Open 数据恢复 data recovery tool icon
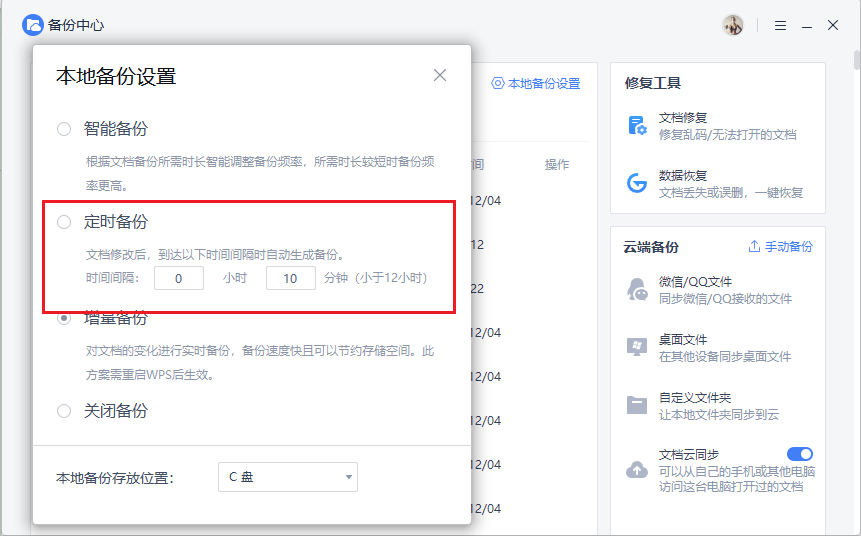 [x=637, y=183]
